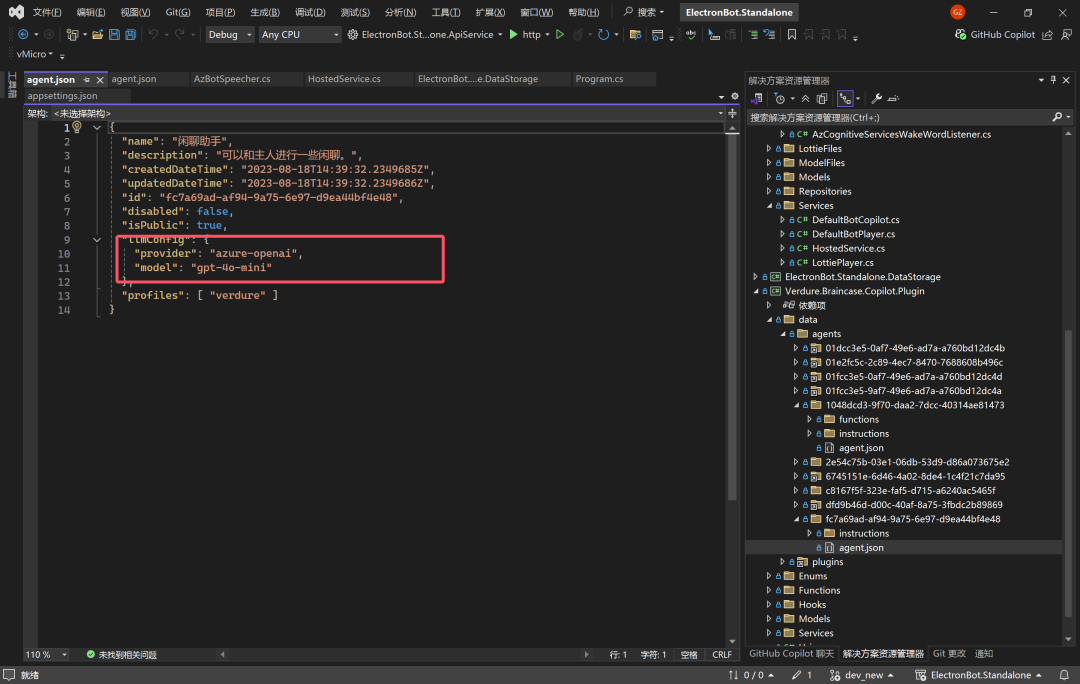The image size is (1080, 684).
Task: Open the Any CPU platform dropdown
Action: 300,34
